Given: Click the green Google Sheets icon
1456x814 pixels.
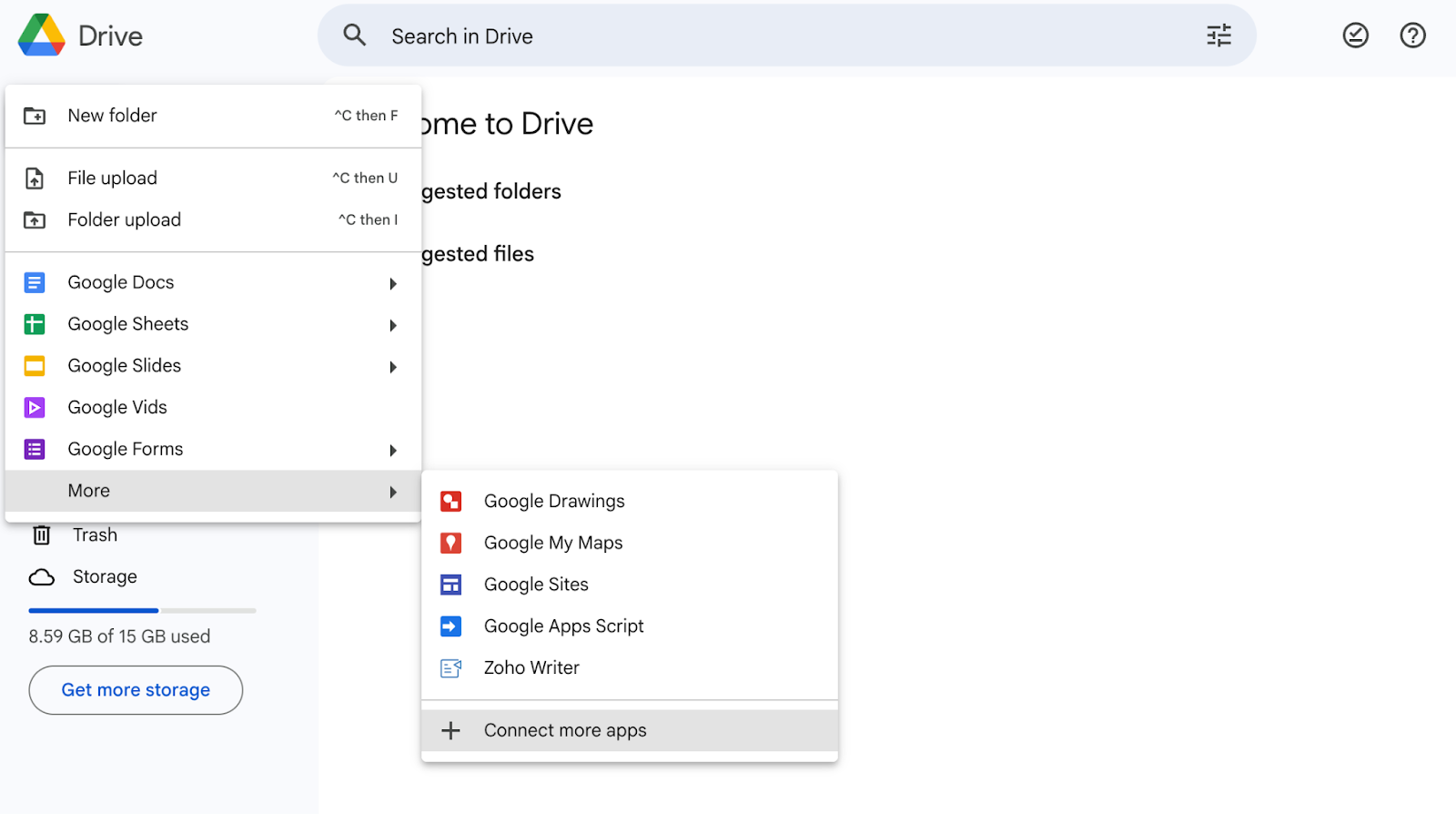Looking at the screenshot, I should coord(35,324).
